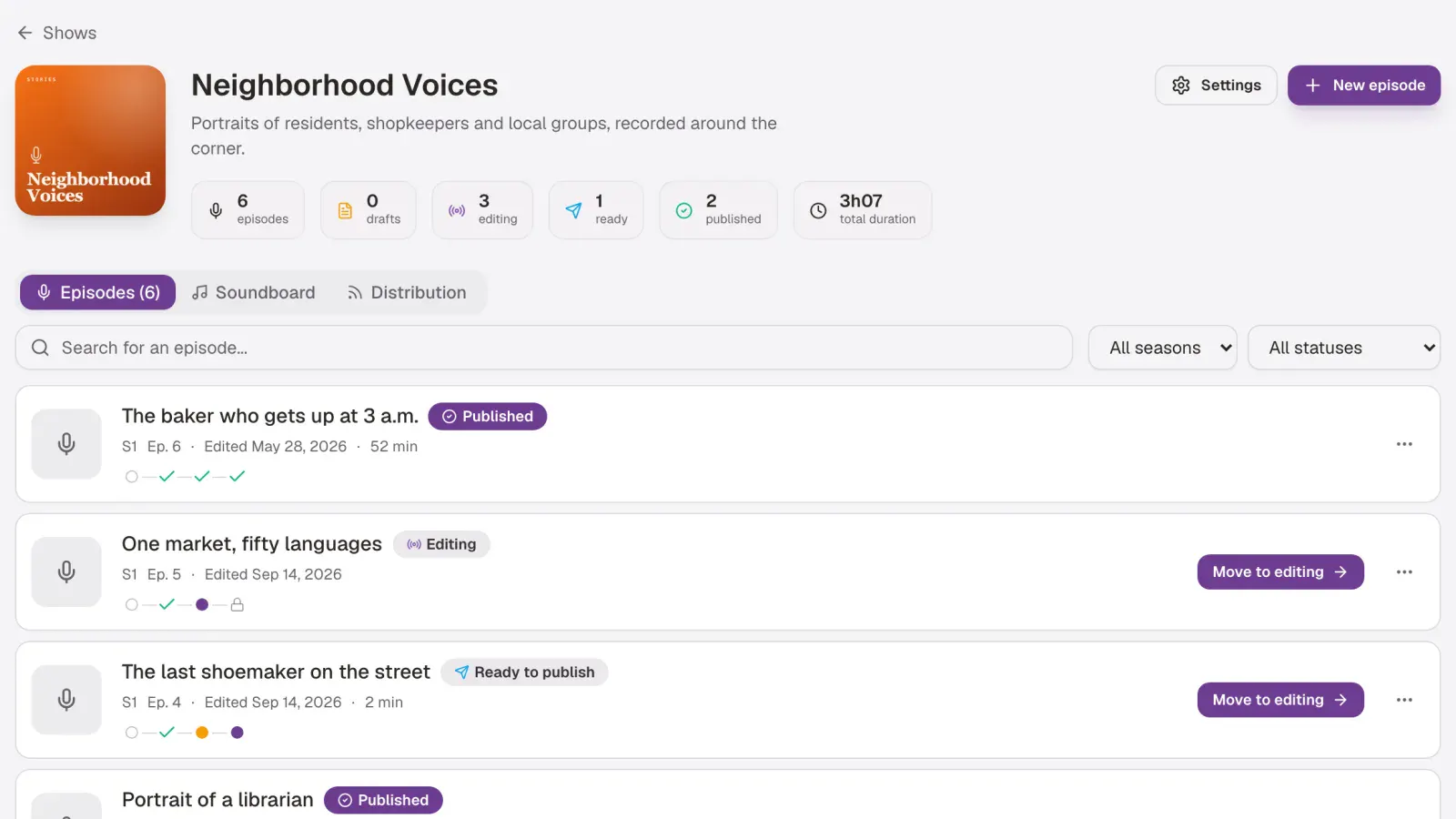1456x819 pixels.
Task: Click microphone thumbnail of market episode
Action: [x=66, y=571]
